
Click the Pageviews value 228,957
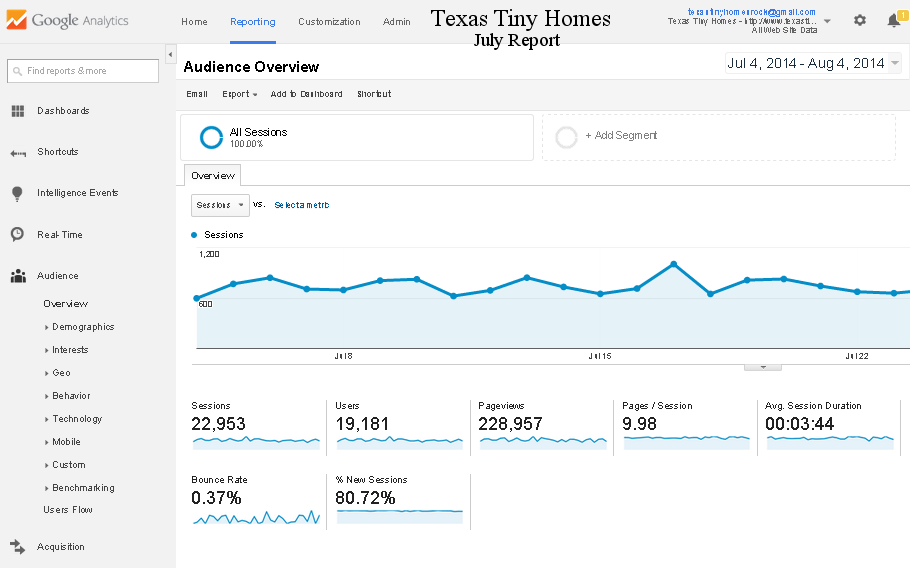click(x=510, y=424)
